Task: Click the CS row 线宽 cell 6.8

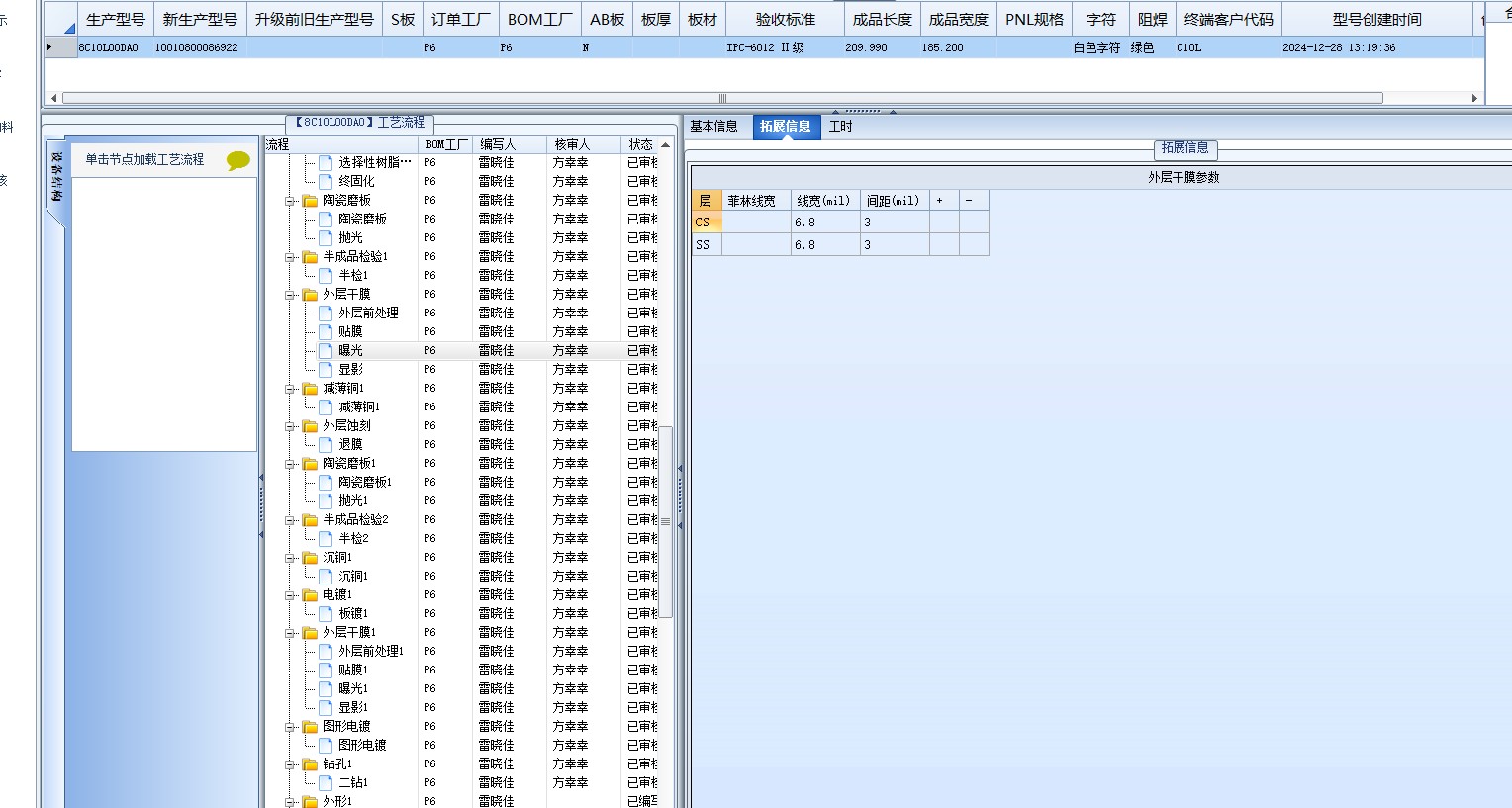Action: (x=825, y=223)
